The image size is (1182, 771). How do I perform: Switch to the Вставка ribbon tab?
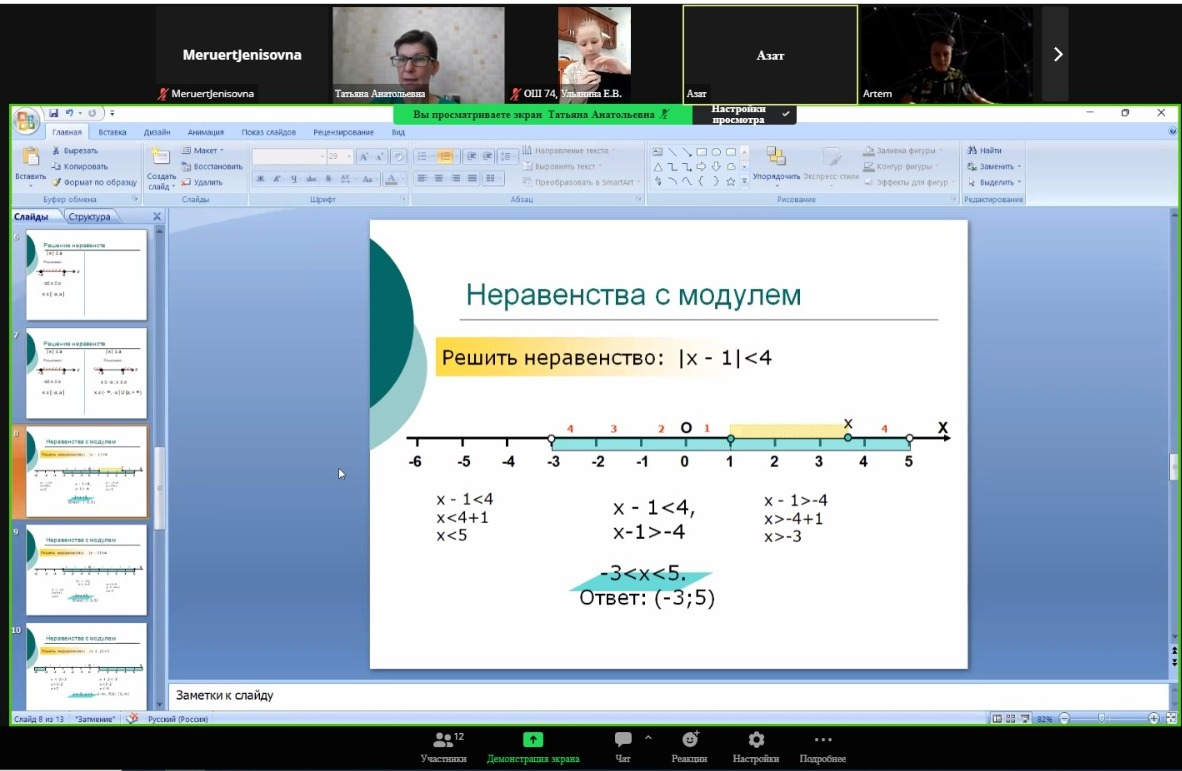coord(112,132)
